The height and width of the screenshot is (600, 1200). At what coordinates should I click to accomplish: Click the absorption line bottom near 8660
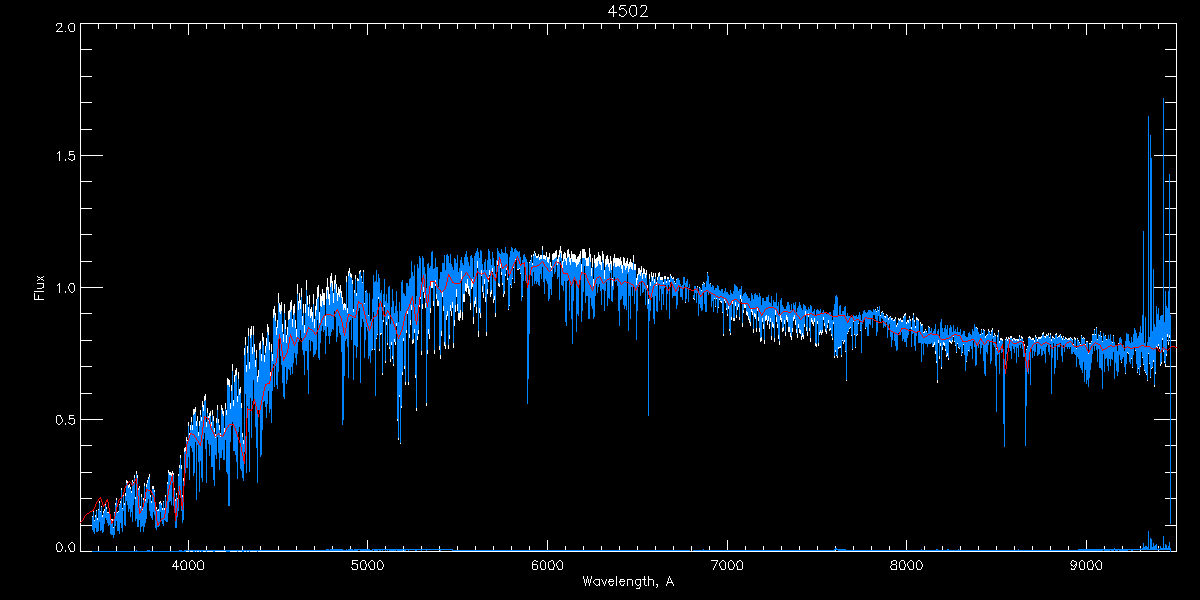pos(1025,445)
